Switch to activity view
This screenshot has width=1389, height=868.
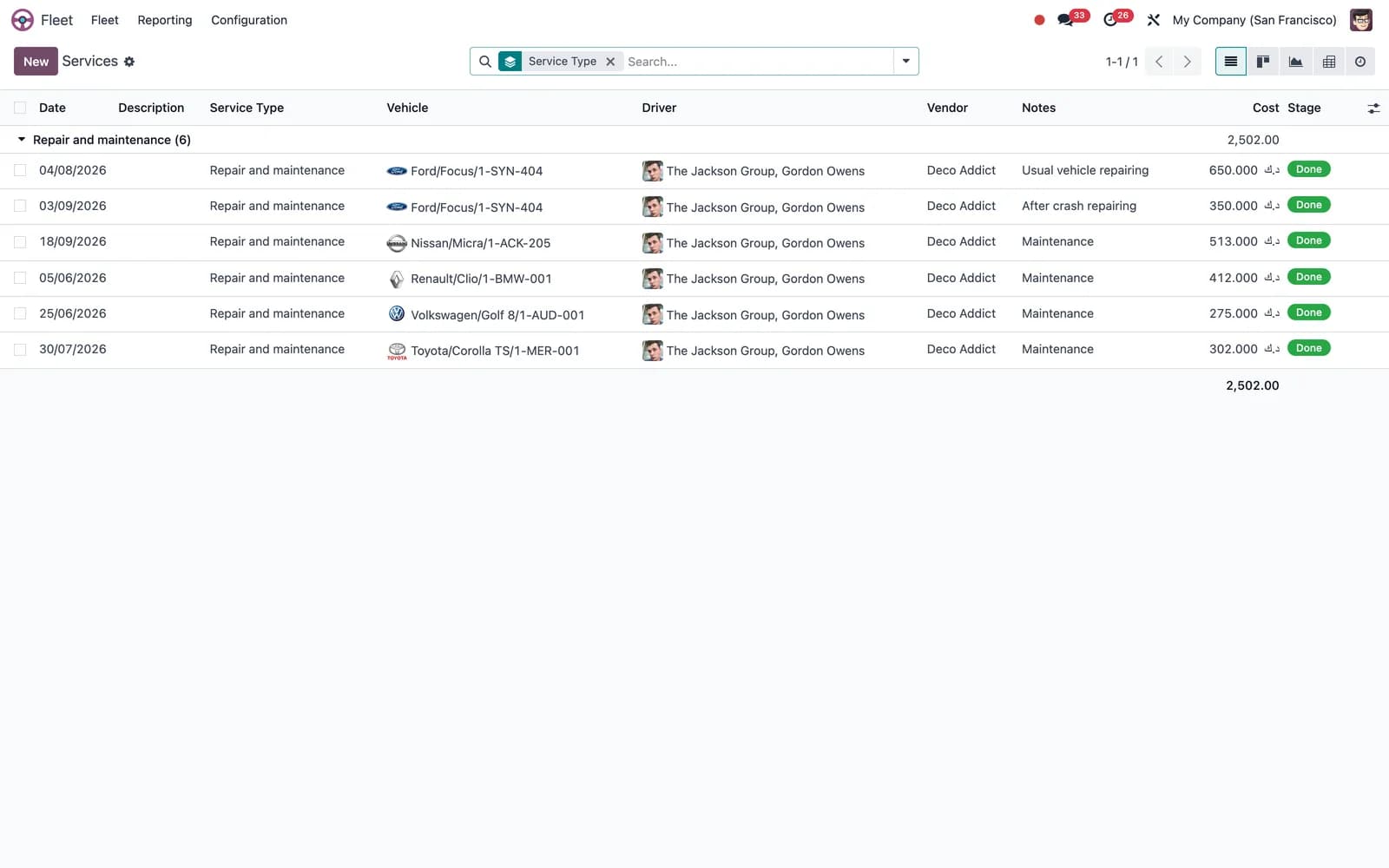point(1360,62)
